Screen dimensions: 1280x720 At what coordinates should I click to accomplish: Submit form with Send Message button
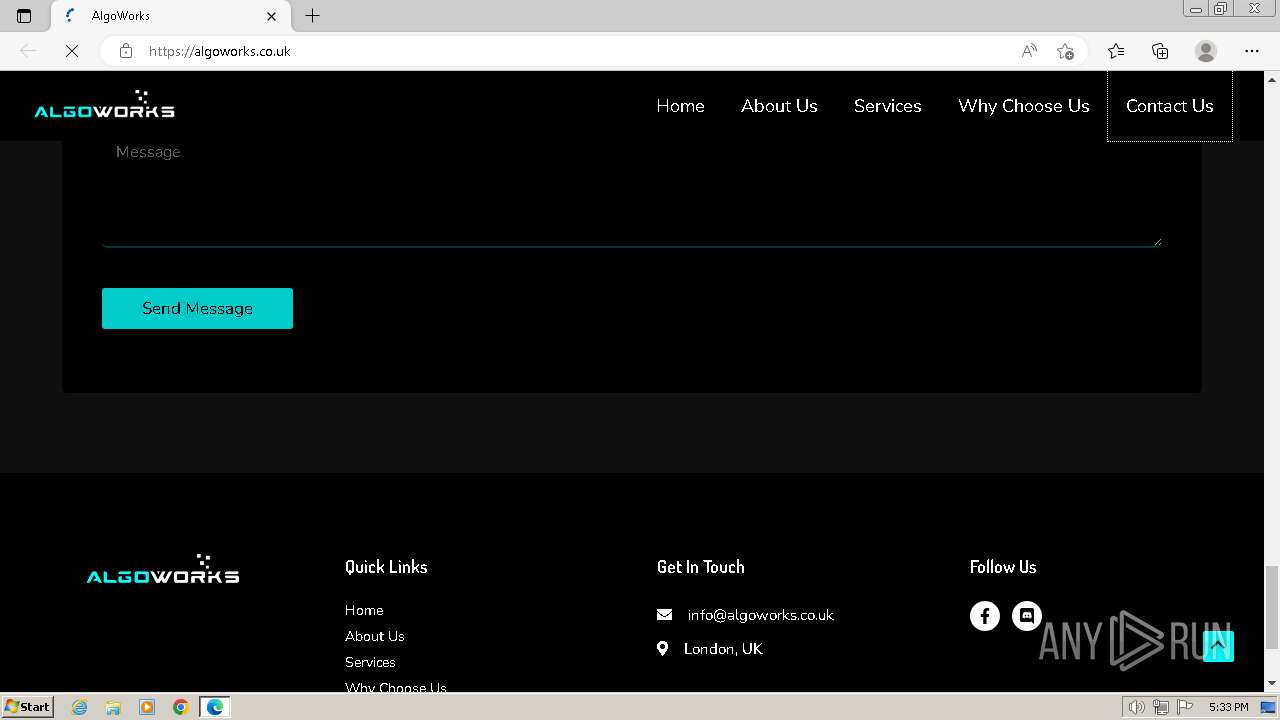click(197, 308)
